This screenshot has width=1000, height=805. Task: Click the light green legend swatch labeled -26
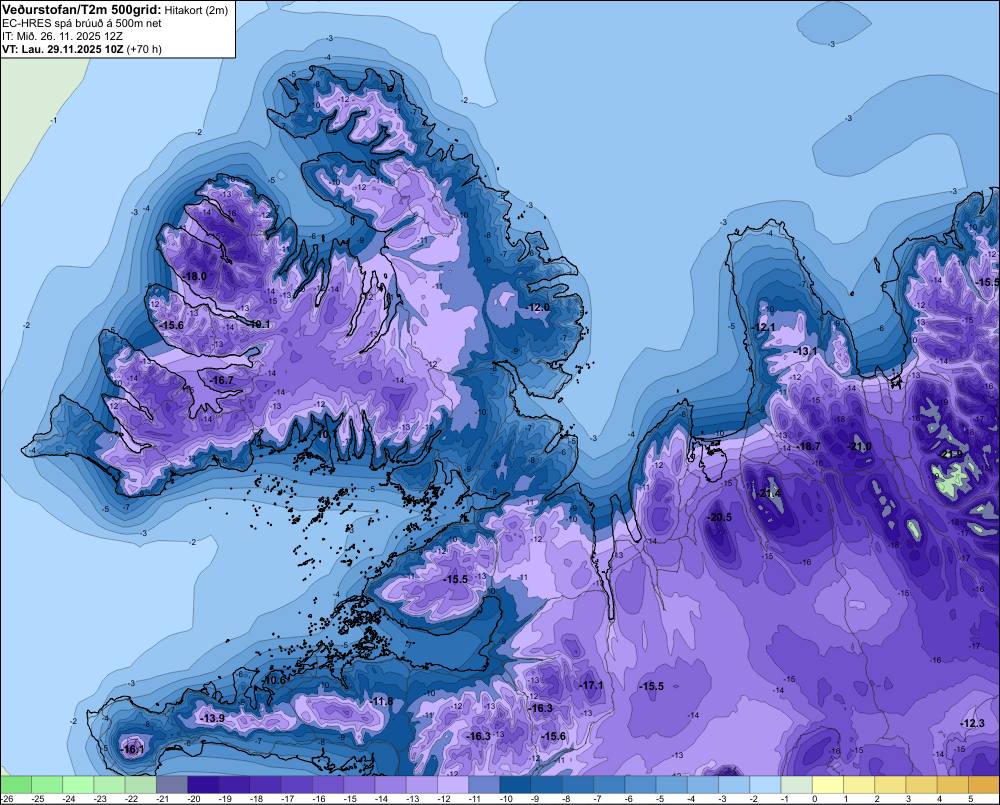pos(16,785)
